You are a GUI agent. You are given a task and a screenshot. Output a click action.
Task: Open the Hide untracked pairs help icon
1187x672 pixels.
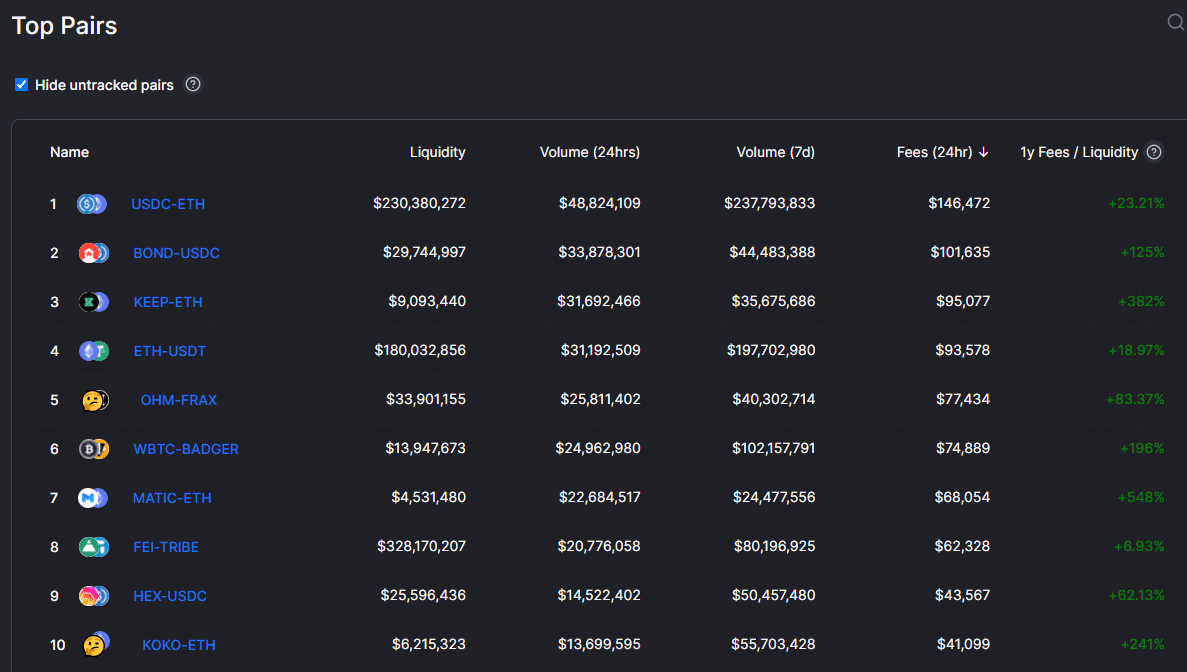[193, 84]
